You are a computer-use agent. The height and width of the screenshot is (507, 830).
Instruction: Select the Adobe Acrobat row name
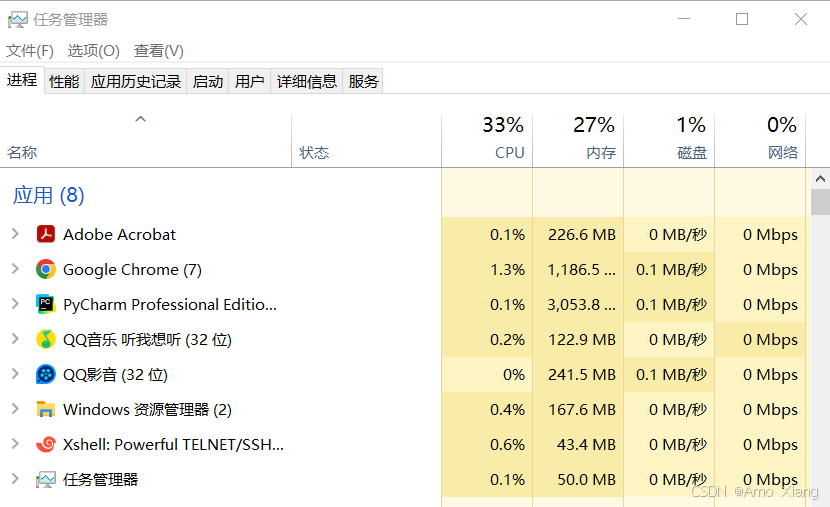119,234
